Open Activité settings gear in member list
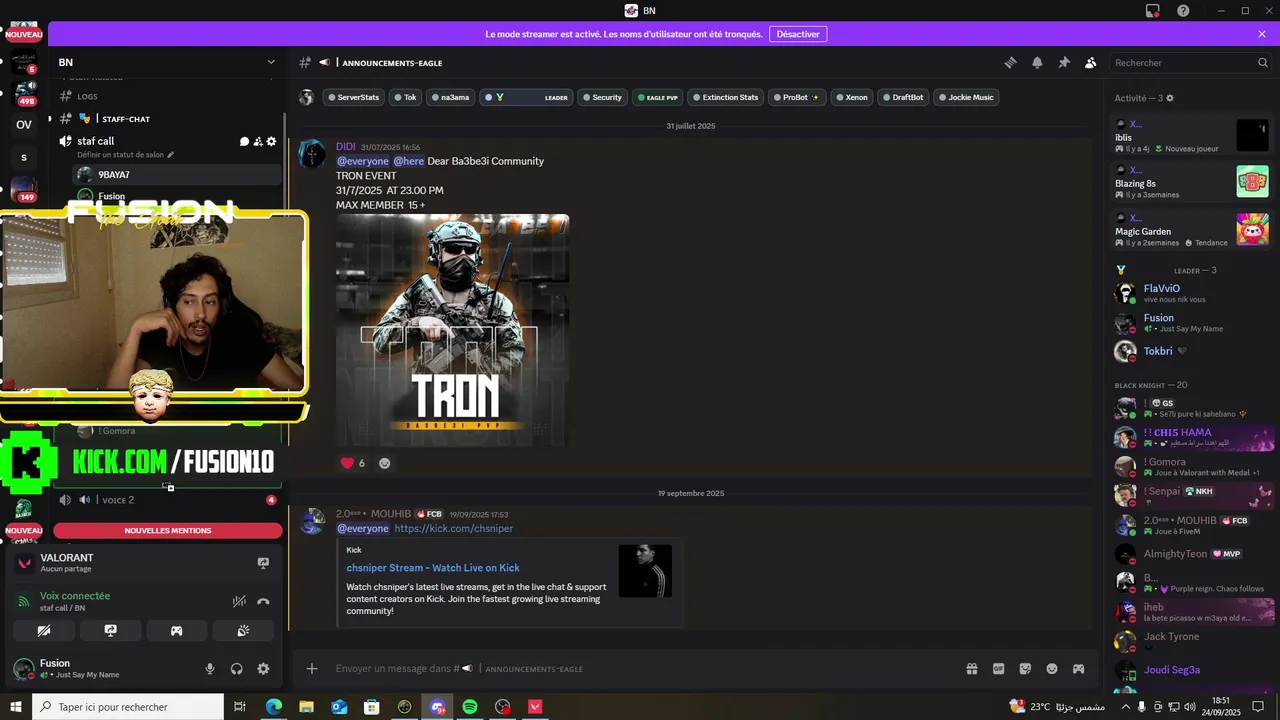This screenshot has width=1280, height=720. [1170, 98]
